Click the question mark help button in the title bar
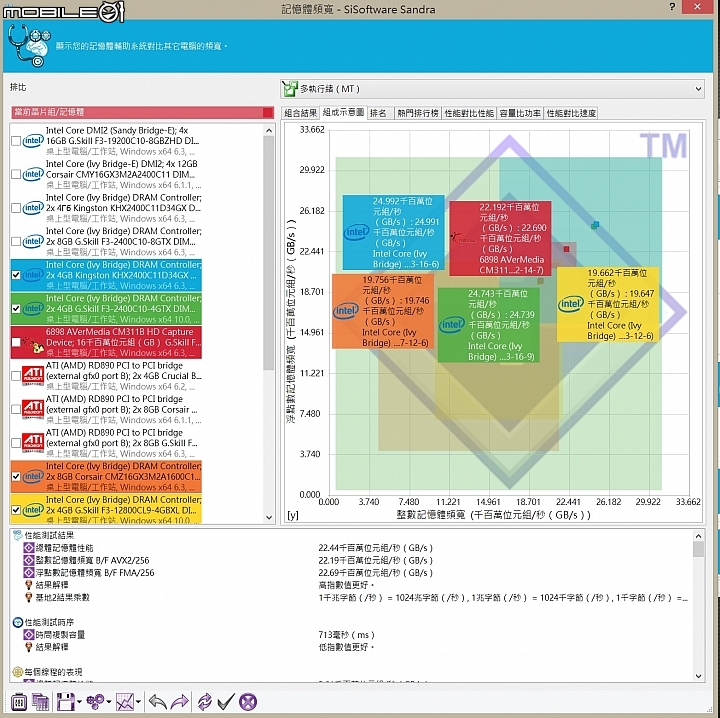The image size is (720, 718). [x=672, y=6]
